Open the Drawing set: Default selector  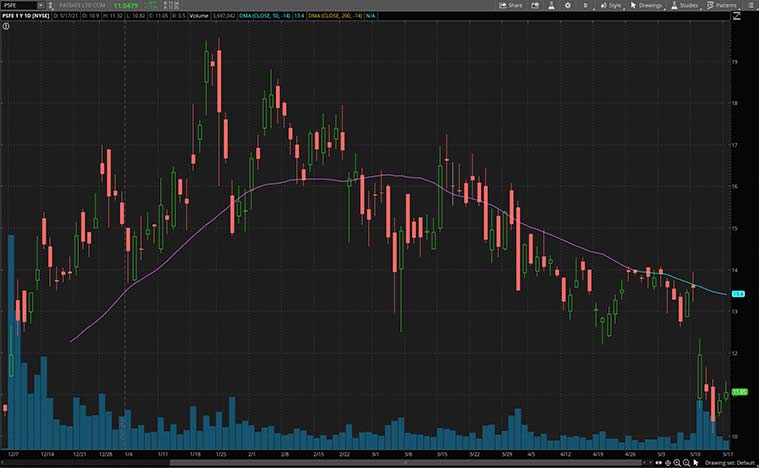(729, 462)
